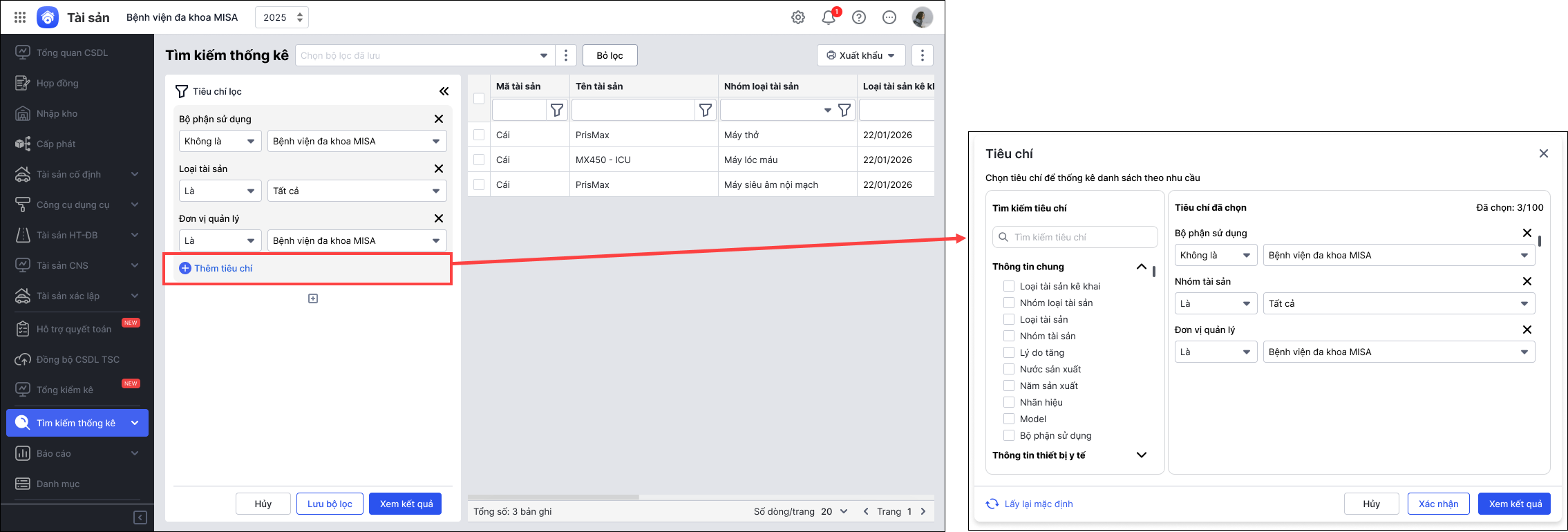Check the Nhóm loại tài sản criterion
1568x532 pixels.
tap(1009, 303)
